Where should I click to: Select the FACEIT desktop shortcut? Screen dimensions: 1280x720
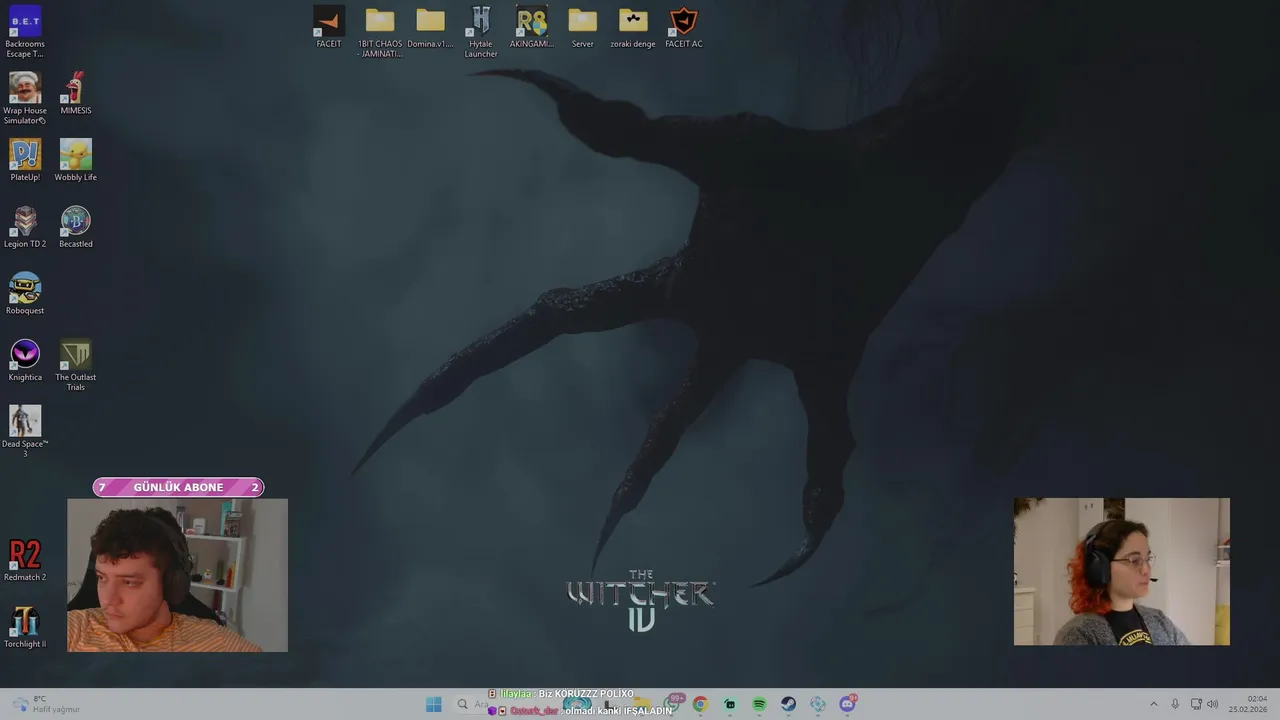[x=329, y=27]
